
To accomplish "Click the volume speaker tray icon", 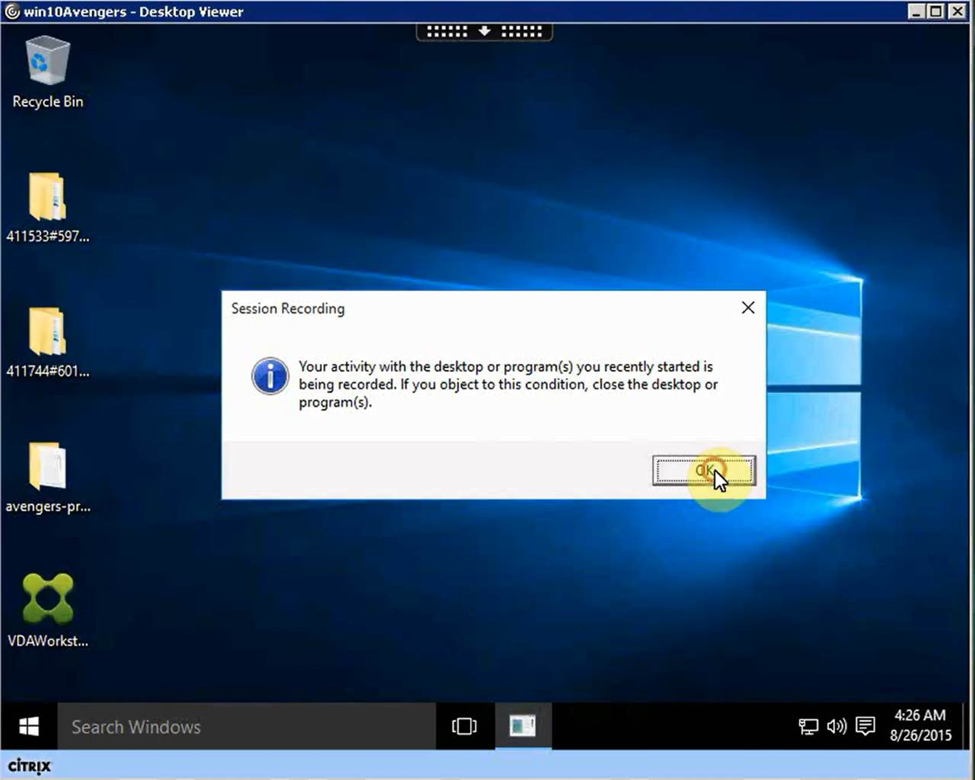I will click(x=836, y=727).
